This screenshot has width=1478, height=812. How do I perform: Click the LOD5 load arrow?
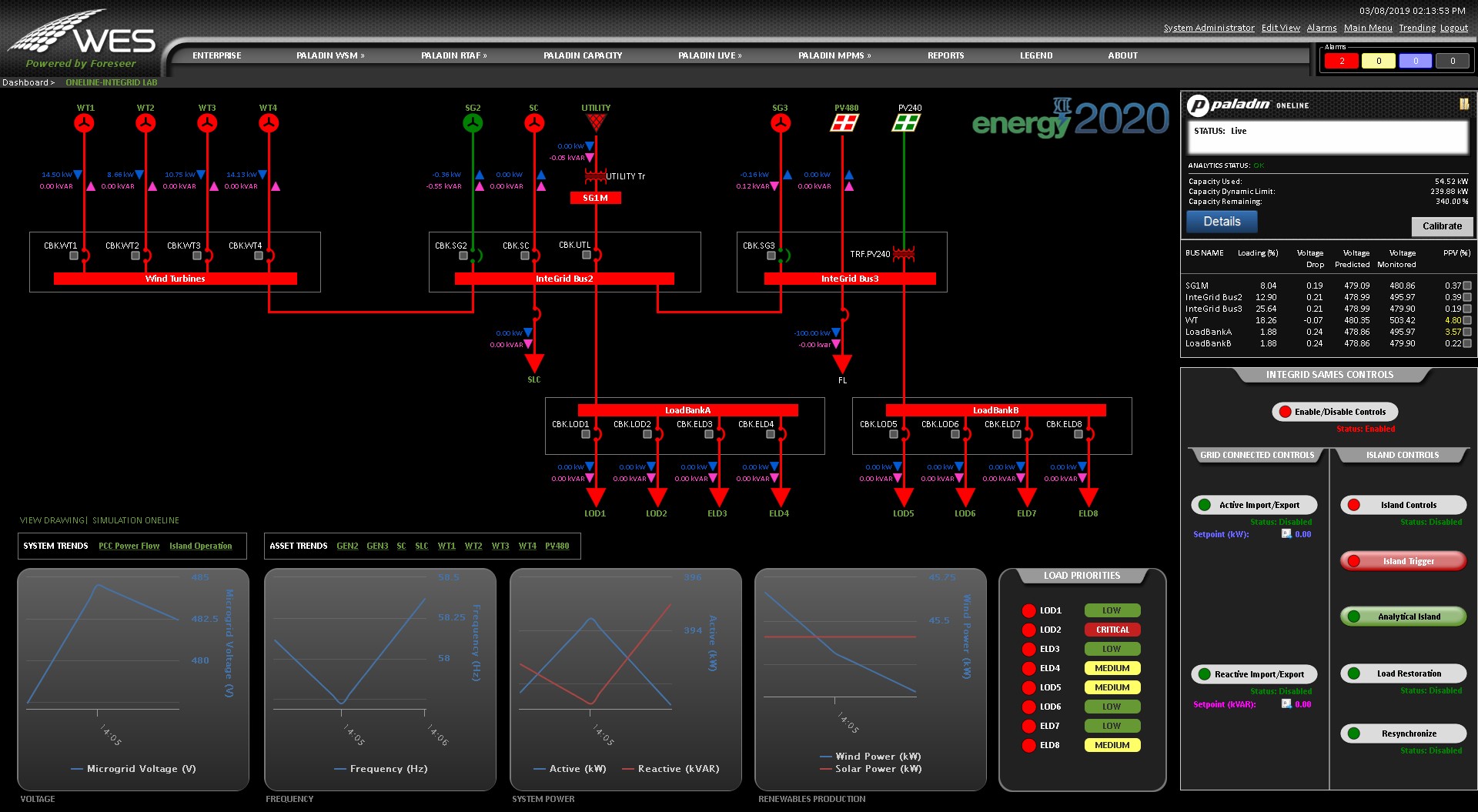pyautogui.click(x=904, y=497)
